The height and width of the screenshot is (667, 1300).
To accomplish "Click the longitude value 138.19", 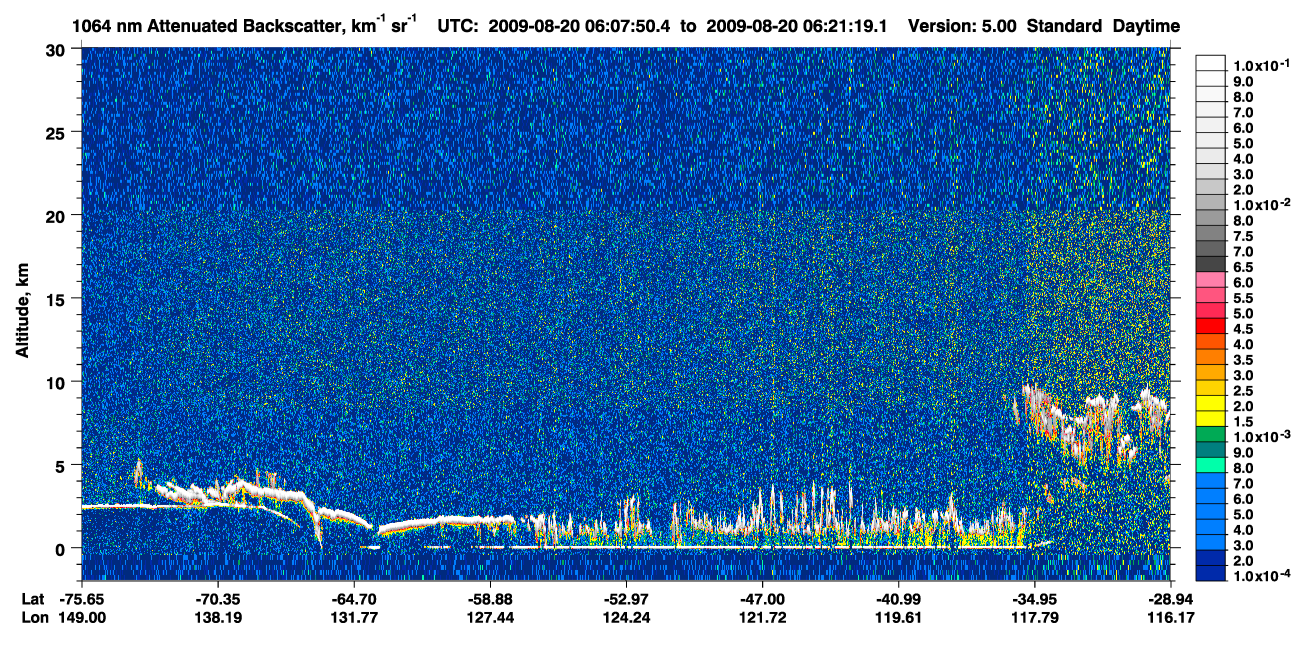I will point(218,617).
